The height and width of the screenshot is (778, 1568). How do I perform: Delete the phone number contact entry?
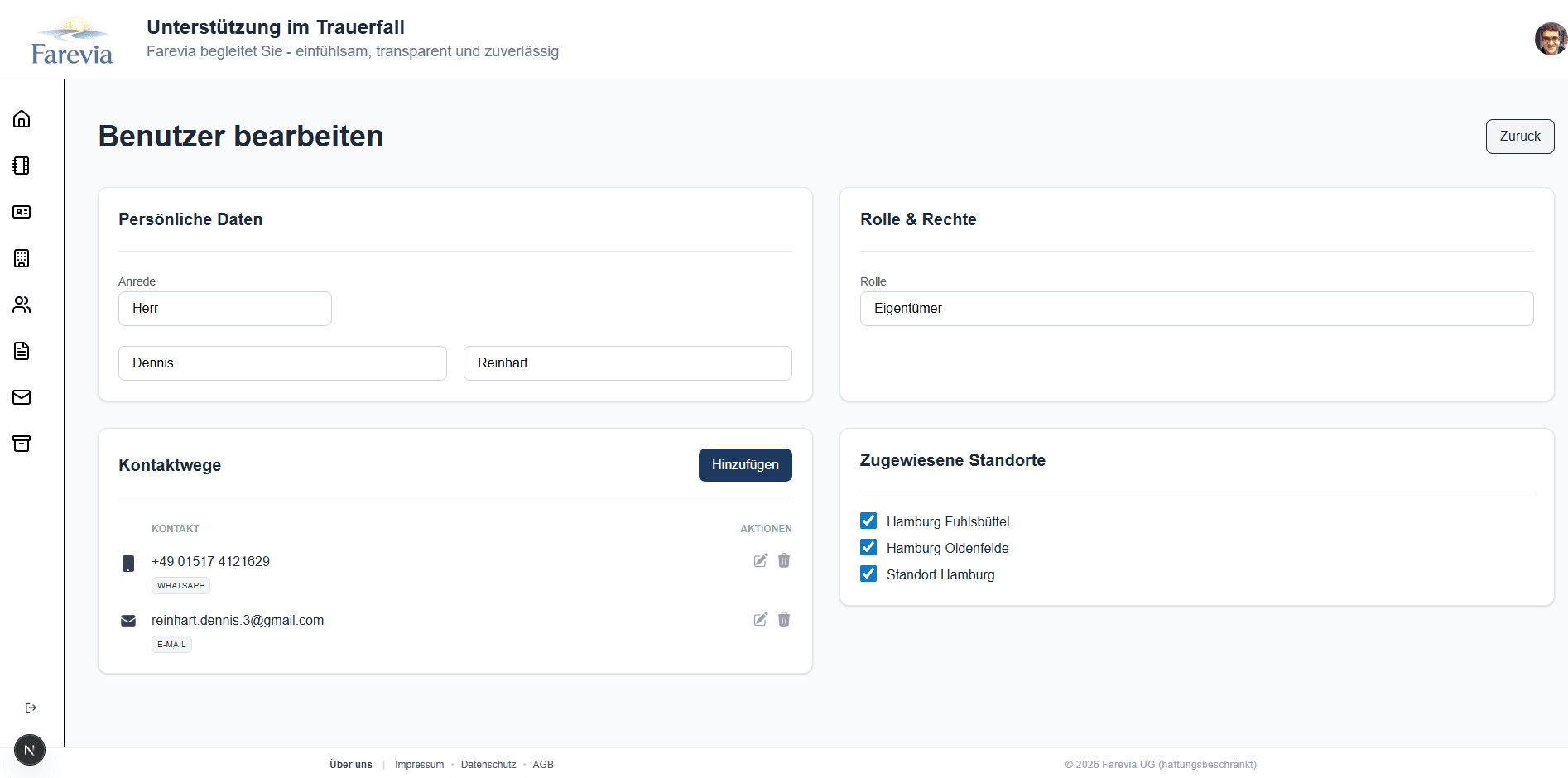pyautogui.click(x=784, y=560)
